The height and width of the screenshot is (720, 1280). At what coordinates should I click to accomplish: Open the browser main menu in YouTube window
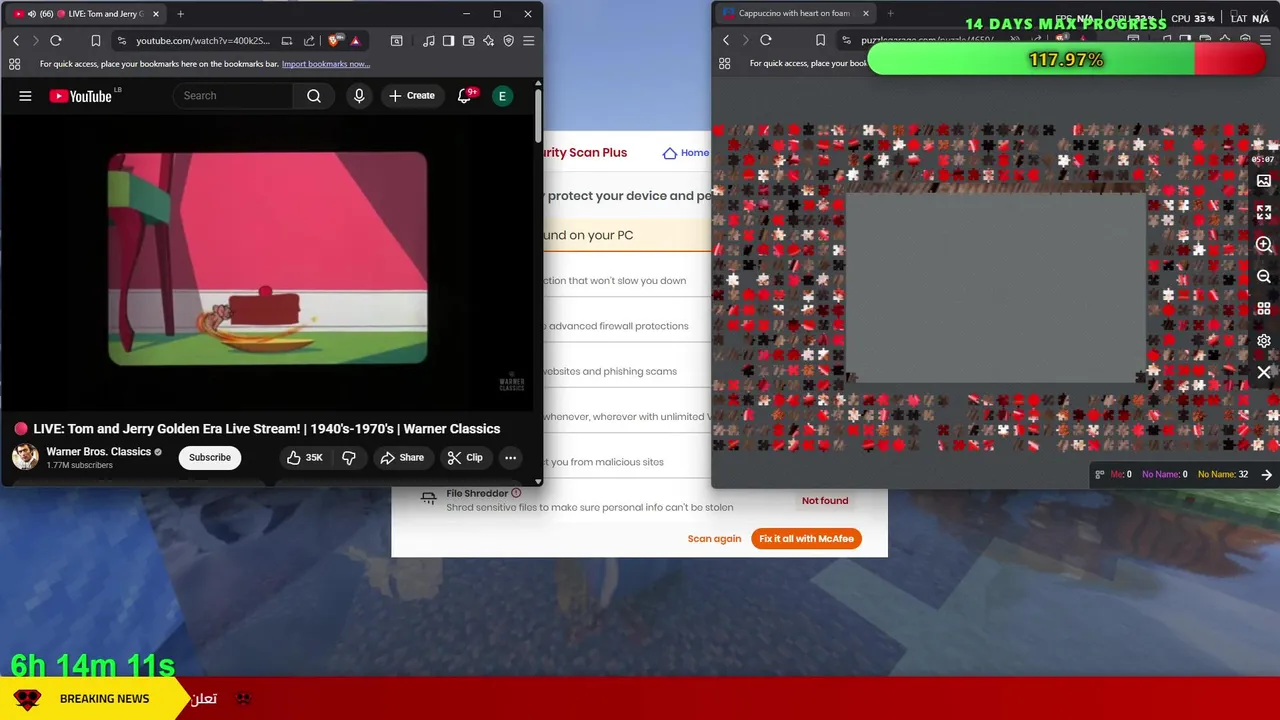(528, 41)
